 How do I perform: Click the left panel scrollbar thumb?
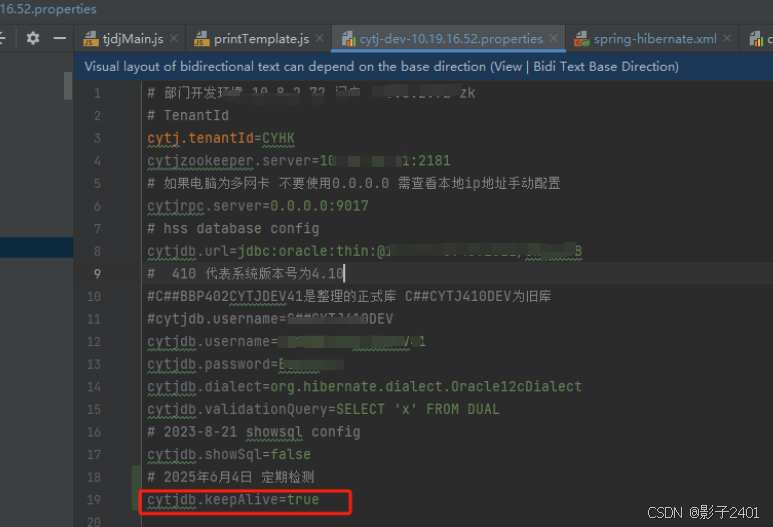68,86
